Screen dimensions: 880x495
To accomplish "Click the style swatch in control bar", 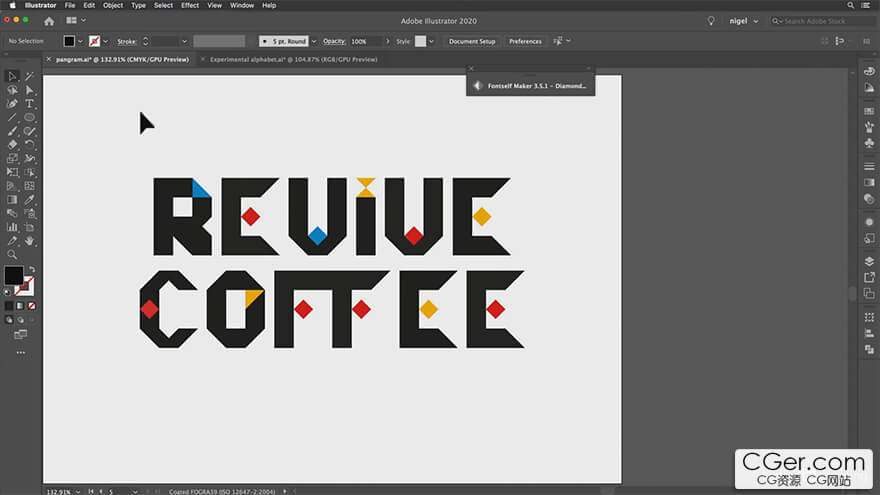I will [x=420, y=41].
